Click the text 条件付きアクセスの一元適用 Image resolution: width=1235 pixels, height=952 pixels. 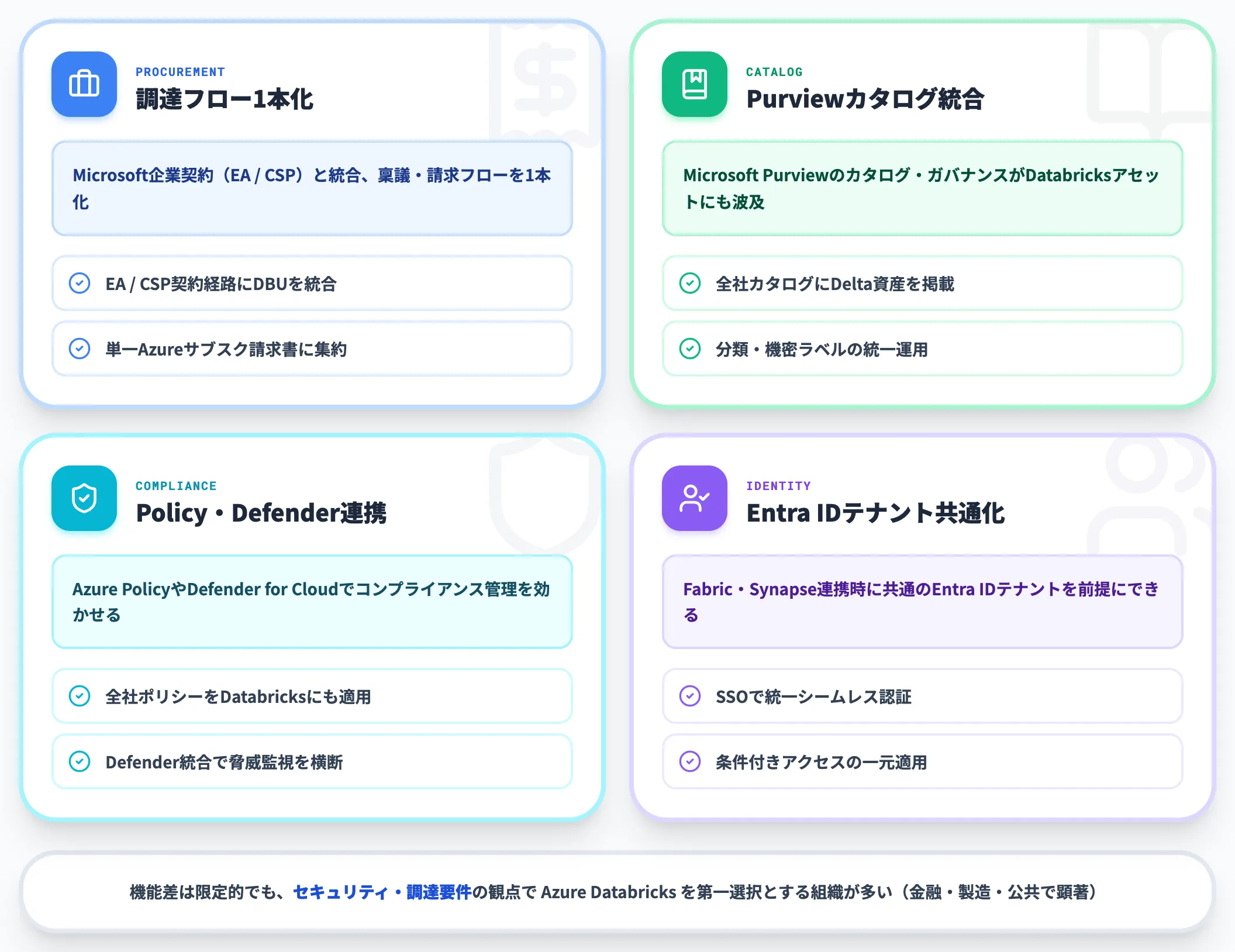[821, 763]
